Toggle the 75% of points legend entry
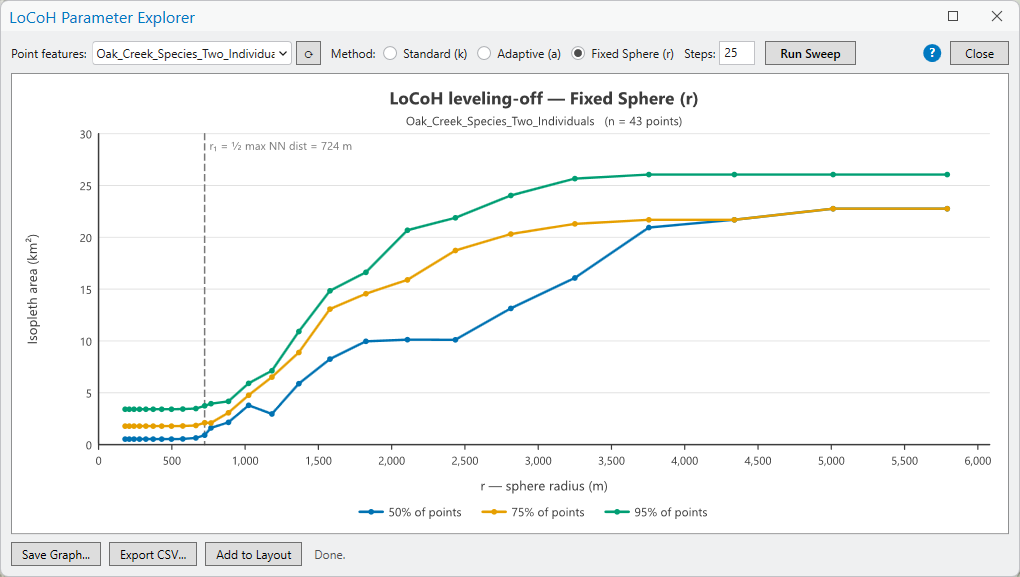This screenshot has width=1020, height=577. 533,512
